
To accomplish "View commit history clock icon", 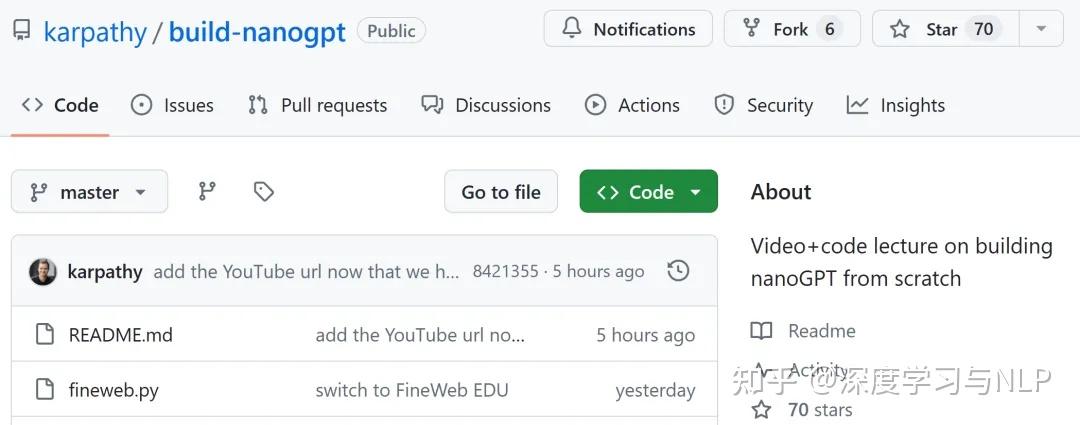I will pos(678,271).
